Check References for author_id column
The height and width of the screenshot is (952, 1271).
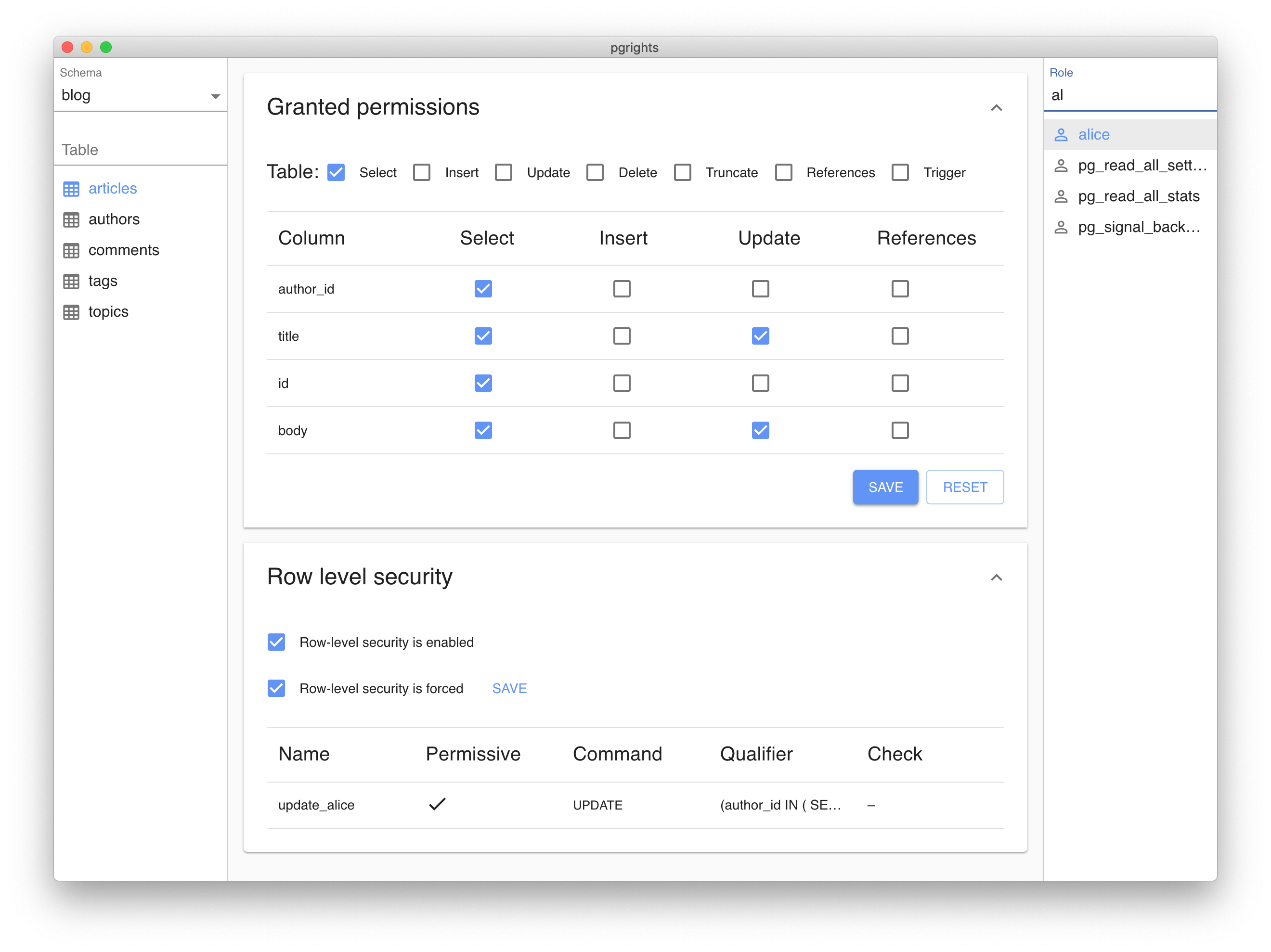tap(900, 288)
